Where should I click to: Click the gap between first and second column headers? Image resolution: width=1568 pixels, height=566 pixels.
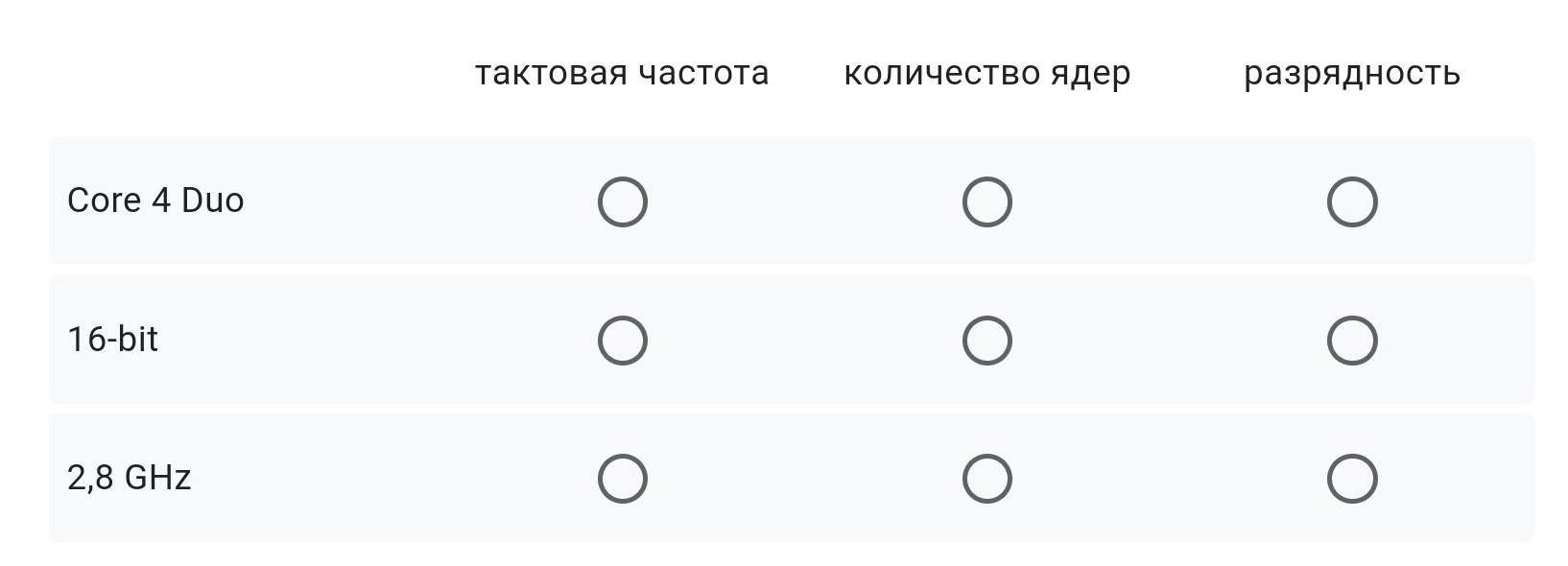806,73
